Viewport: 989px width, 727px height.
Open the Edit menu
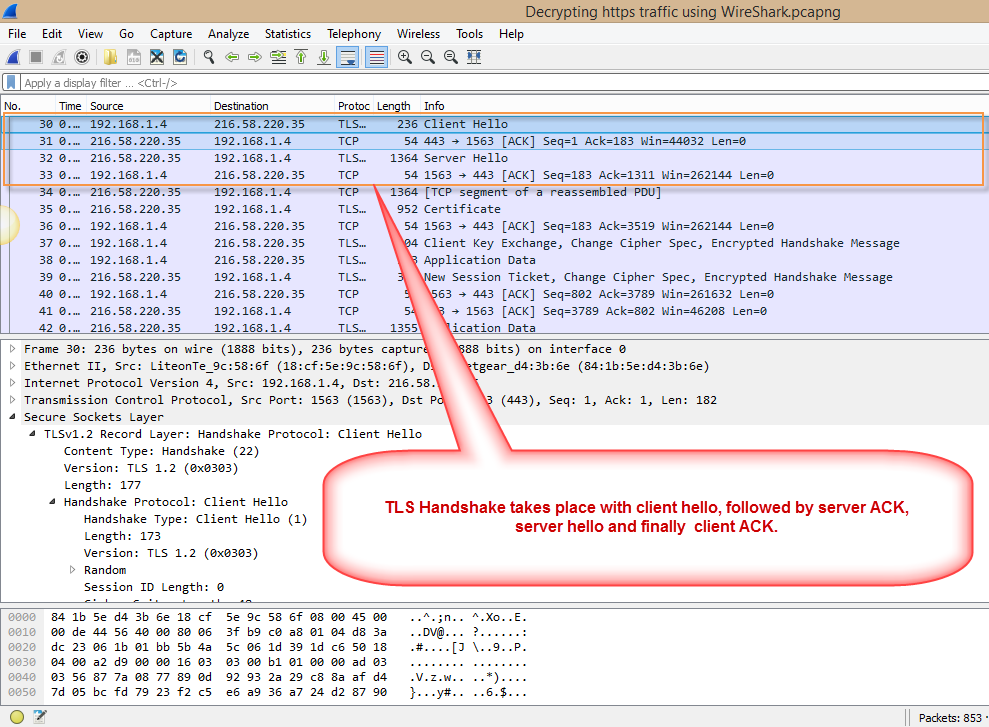[x=52, y=34]
